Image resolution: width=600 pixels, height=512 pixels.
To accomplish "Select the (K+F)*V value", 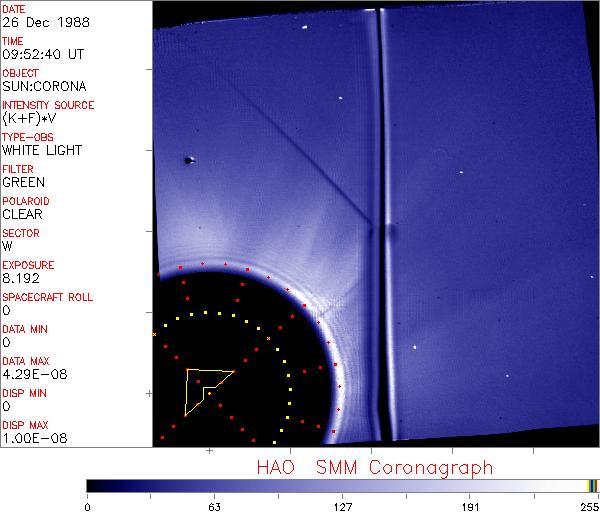I will [x=29, y=118].
